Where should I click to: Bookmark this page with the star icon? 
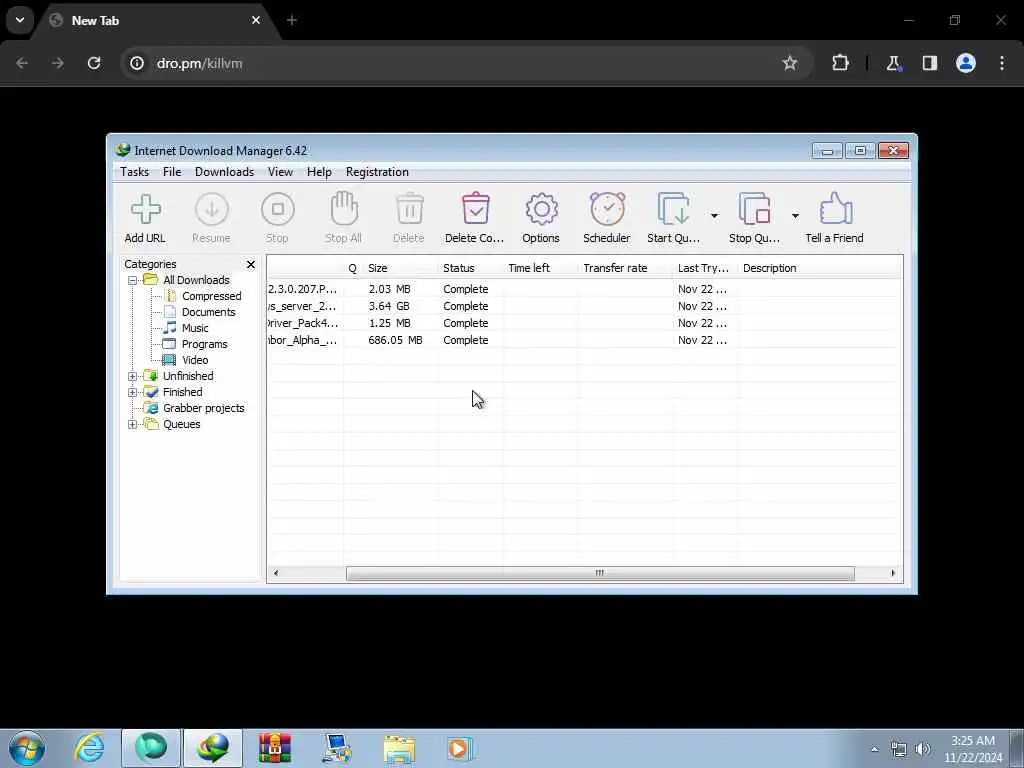[790, 63]
